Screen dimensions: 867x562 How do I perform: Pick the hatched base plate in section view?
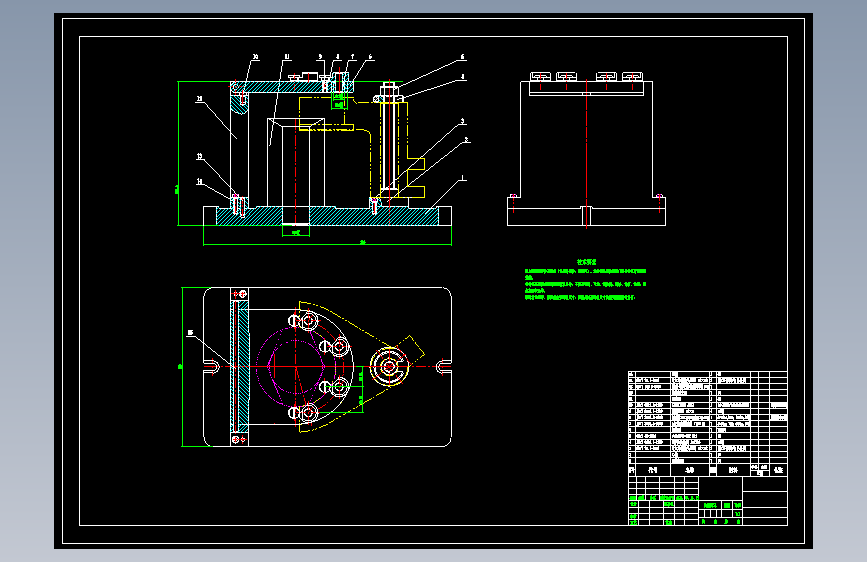point(327,216)
